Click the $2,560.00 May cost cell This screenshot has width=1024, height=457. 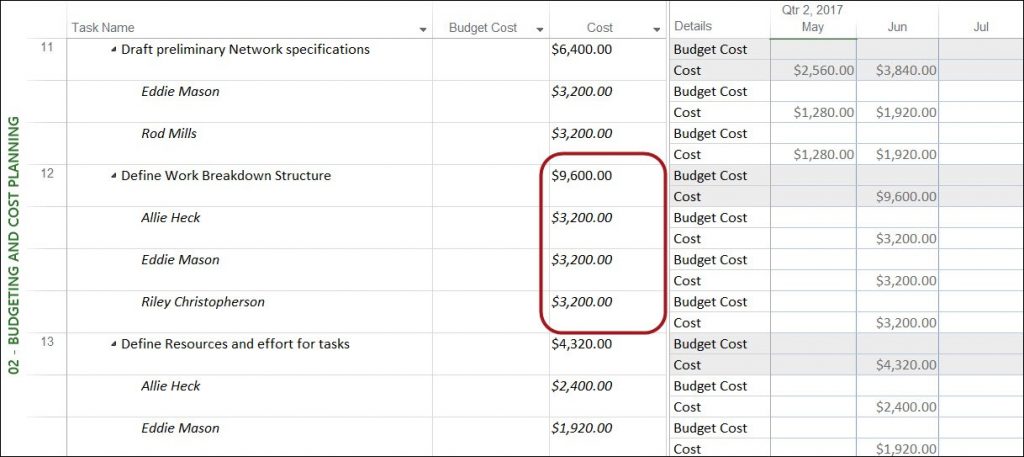(x=813, y=71)
